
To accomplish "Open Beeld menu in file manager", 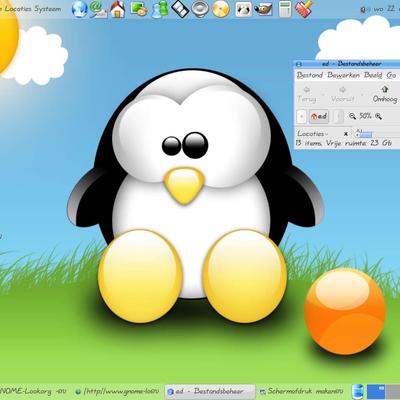I will point(373,75).
